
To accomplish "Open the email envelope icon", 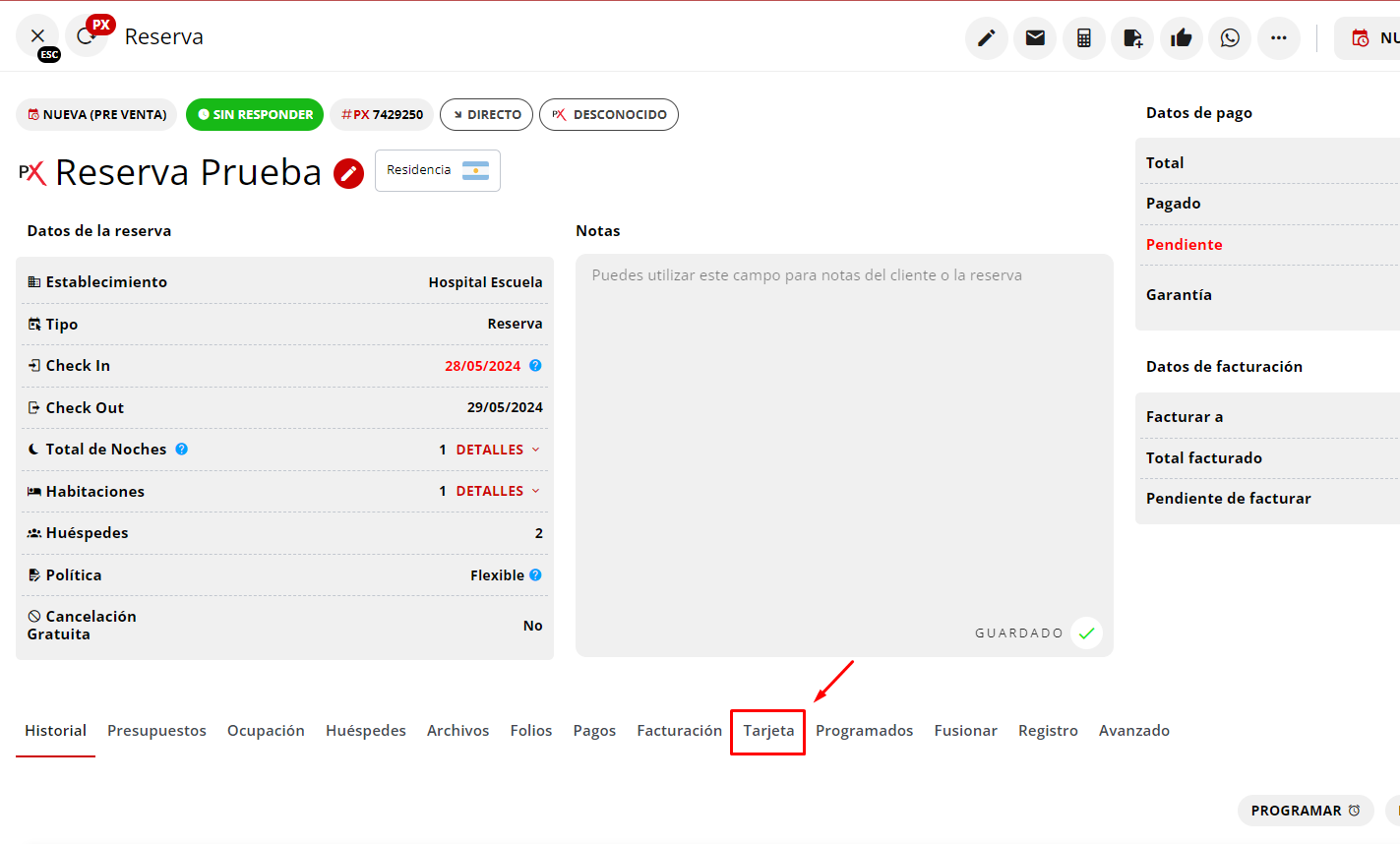I will tap(1035, 38).
